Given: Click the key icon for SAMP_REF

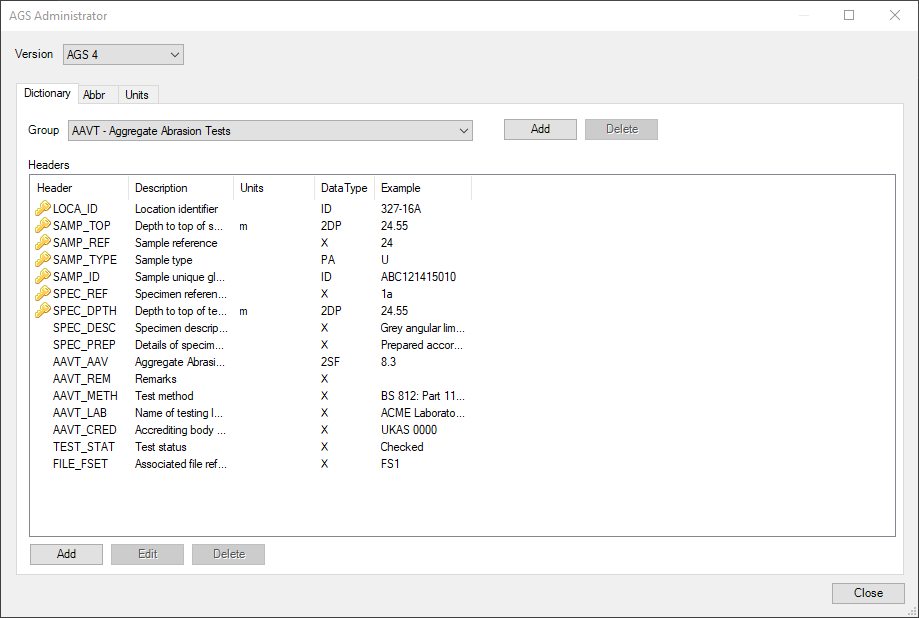Looking at the screenshot, I should 42,242.
